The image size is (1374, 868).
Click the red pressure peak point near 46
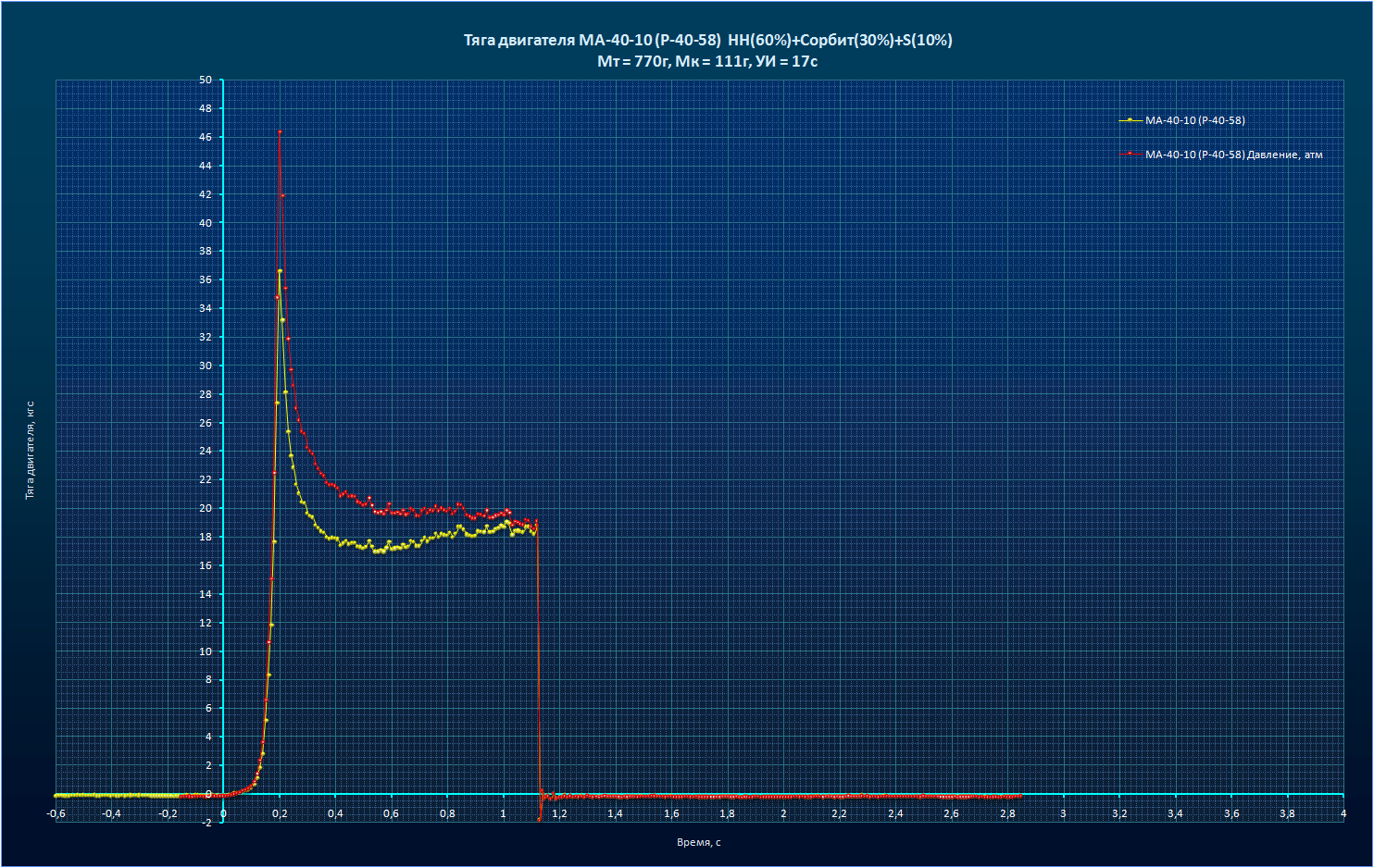coord(280,132)
